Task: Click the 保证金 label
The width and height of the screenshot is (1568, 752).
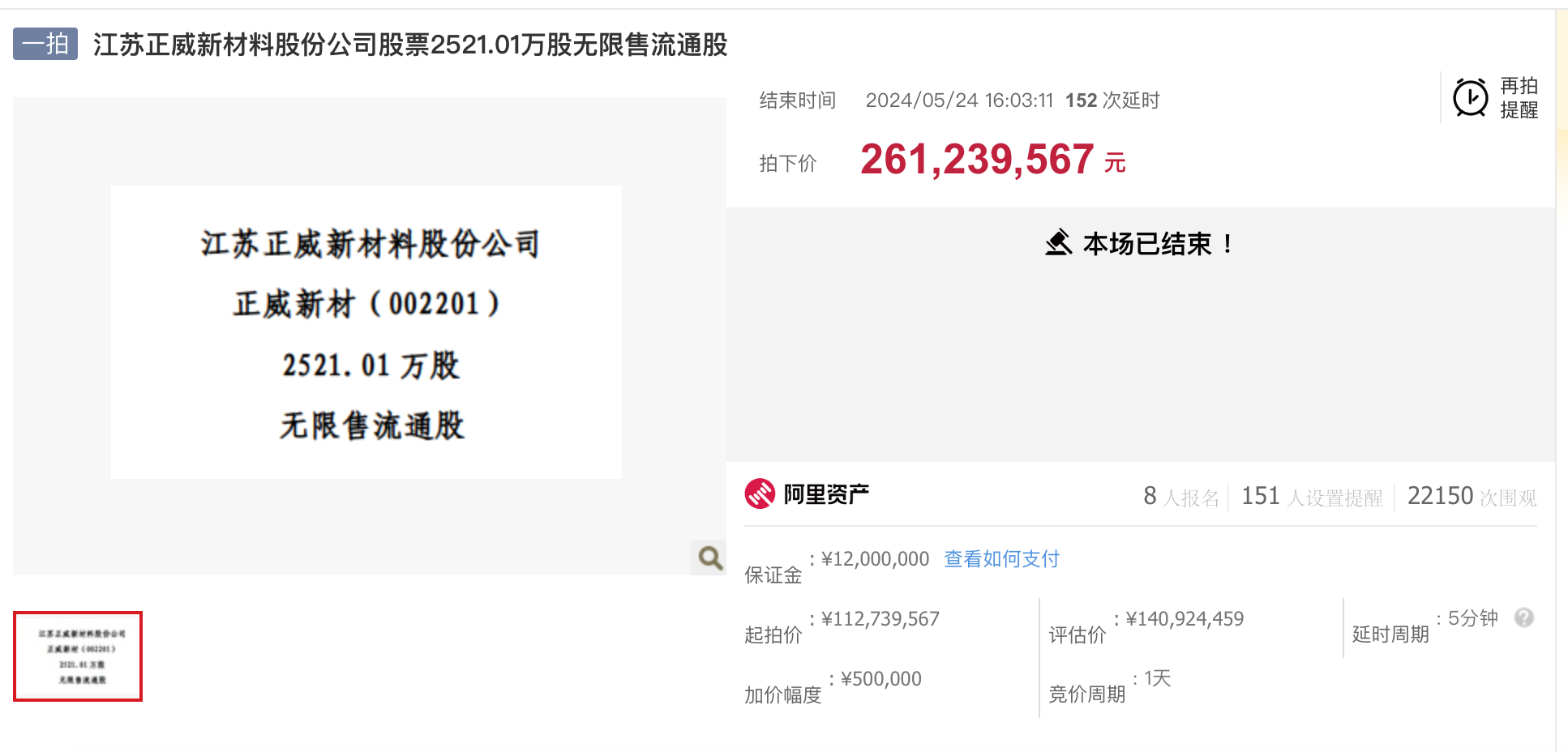Action: [x=773, y=575]
